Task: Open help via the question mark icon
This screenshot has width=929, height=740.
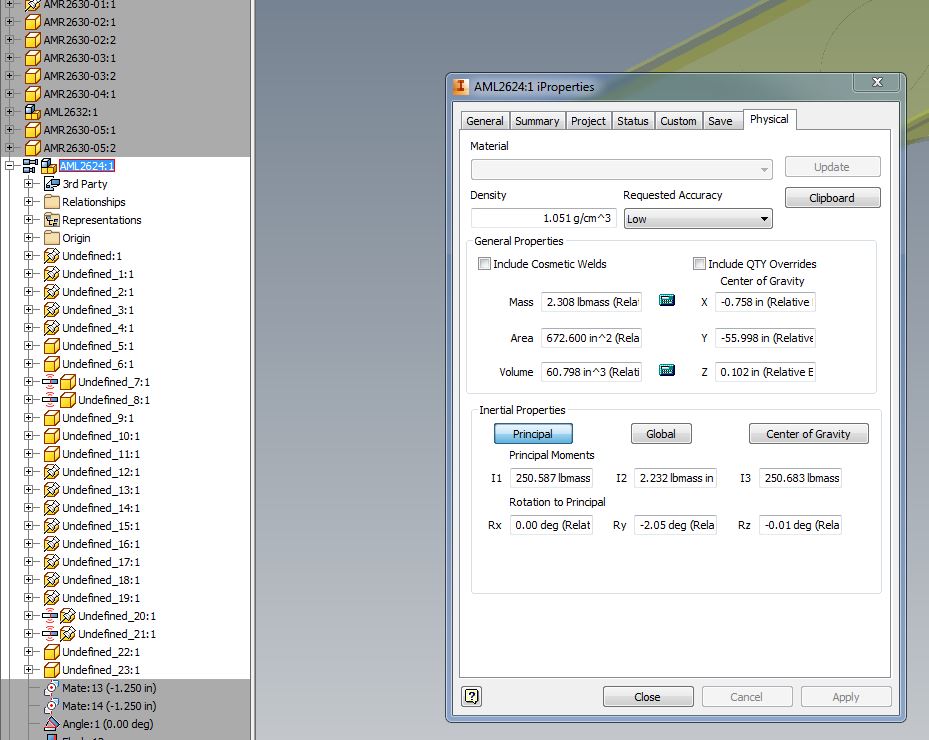Action: (x=470, y=696)
